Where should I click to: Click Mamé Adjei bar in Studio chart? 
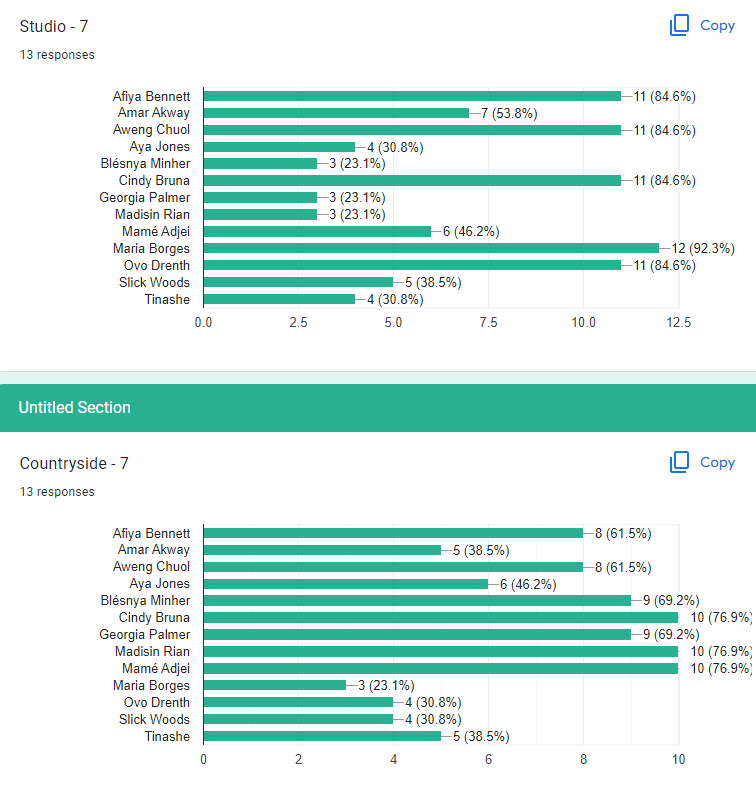[x=317, y=232]
